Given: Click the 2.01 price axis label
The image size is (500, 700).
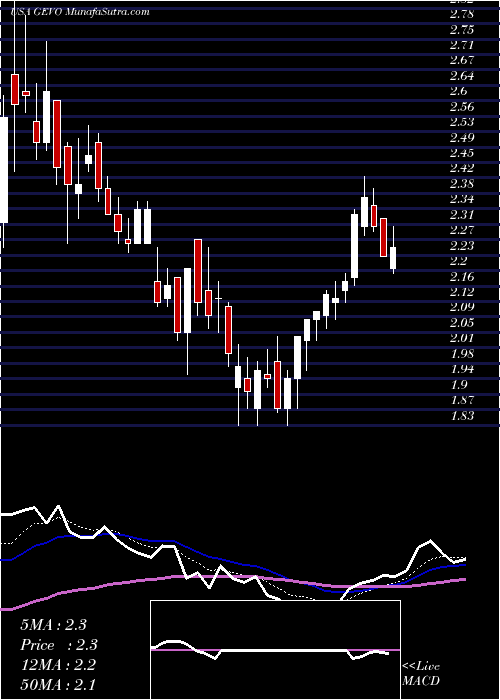Looking at the screenshot, I should [462, 338].
